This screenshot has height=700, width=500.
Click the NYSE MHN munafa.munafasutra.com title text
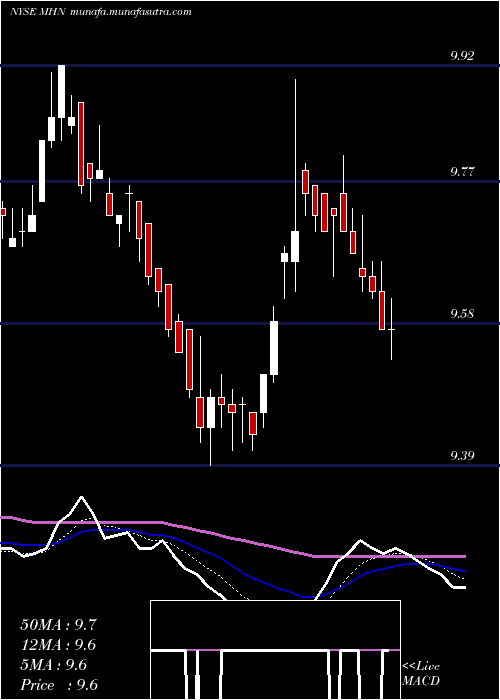(100, 12)
